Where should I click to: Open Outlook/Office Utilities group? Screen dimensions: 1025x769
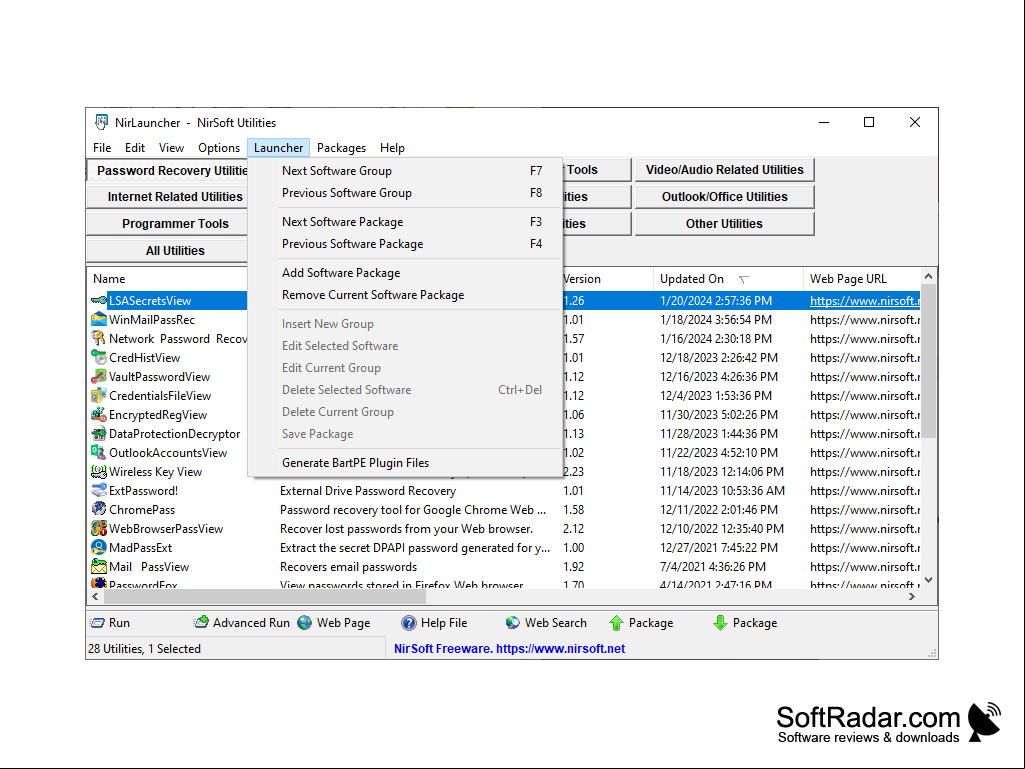click(725, 197)
